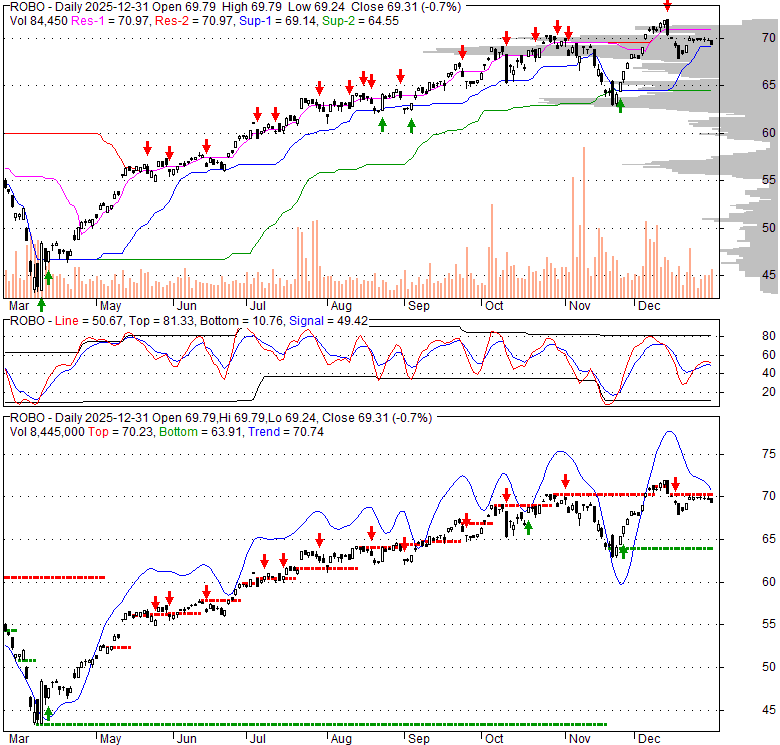Click the green buy arrow under top chart's Mar axis

pyautogui.click(x=42, y=305)
